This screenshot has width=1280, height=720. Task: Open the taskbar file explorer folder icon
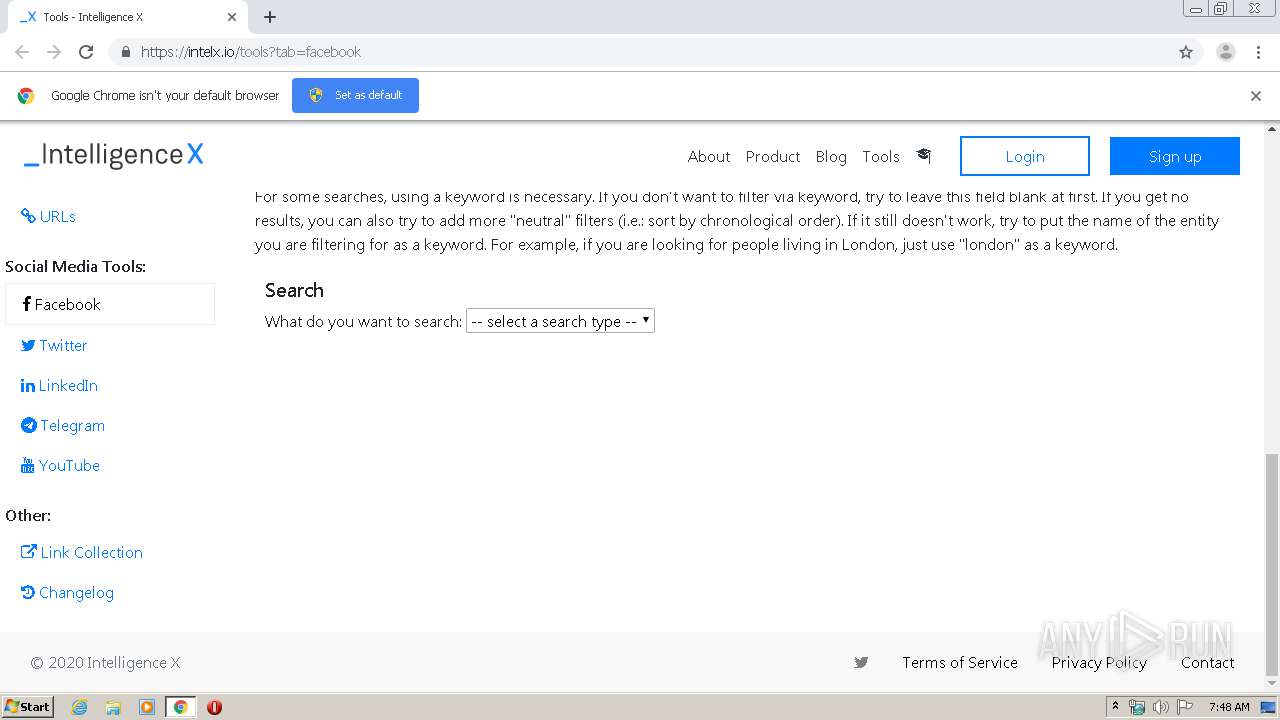pos(113,707)
